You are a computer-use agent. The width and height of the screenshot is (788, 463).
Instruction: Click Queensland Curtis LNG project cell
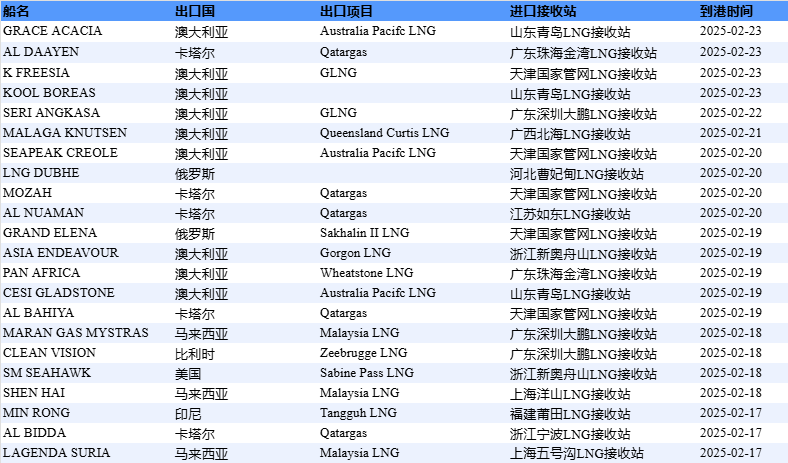pos(384,133)
